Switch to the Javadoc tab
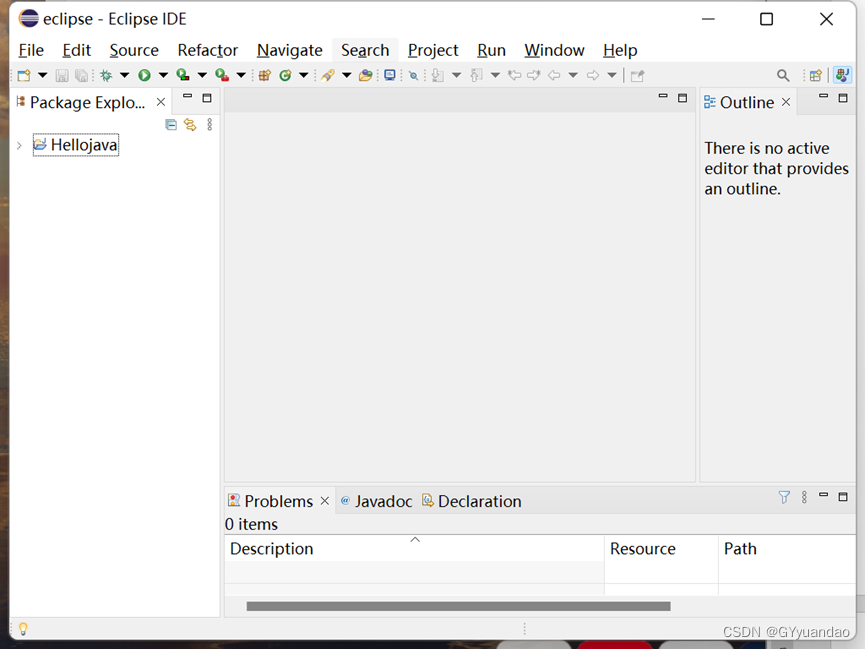This screenshot has height=649, width=865. pyautogui.click(x=383, y=501)
